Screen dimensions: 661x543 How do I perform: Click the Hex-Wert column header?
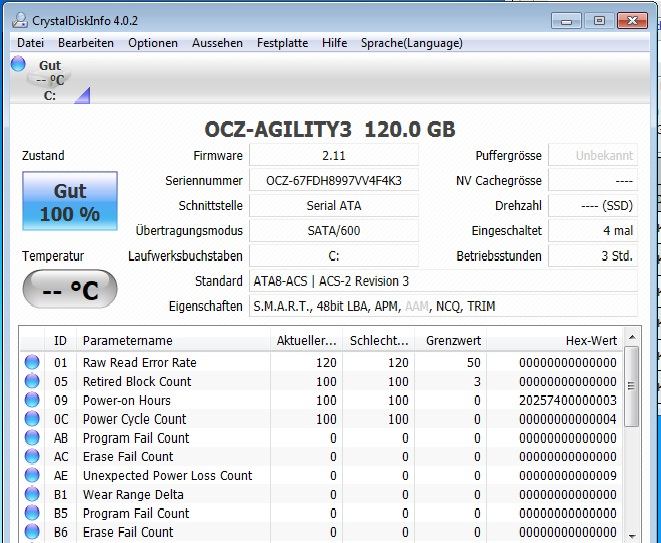tap(554, 341)
